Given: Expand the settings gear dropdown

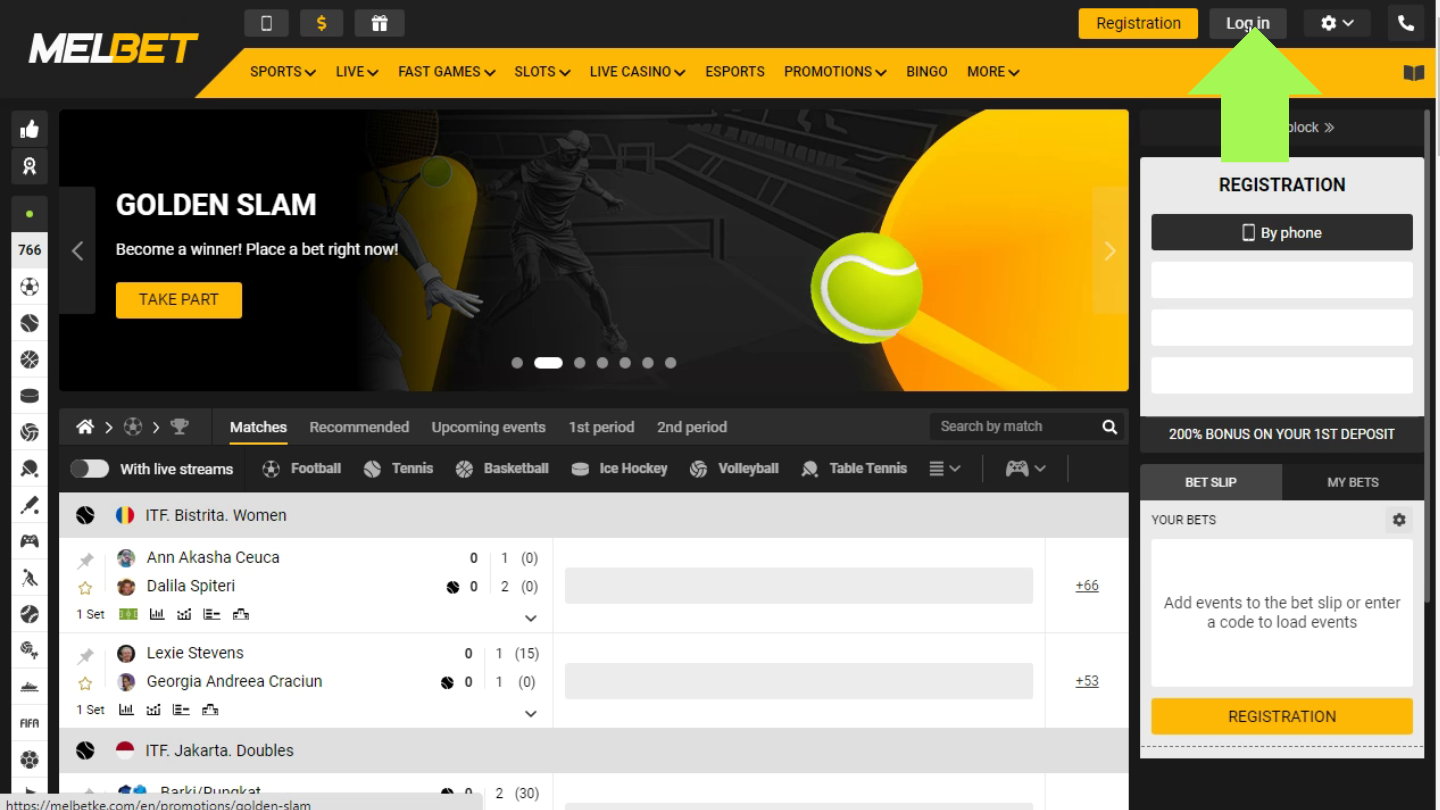Looking at the screenshot, I should tap(1336, 23).
